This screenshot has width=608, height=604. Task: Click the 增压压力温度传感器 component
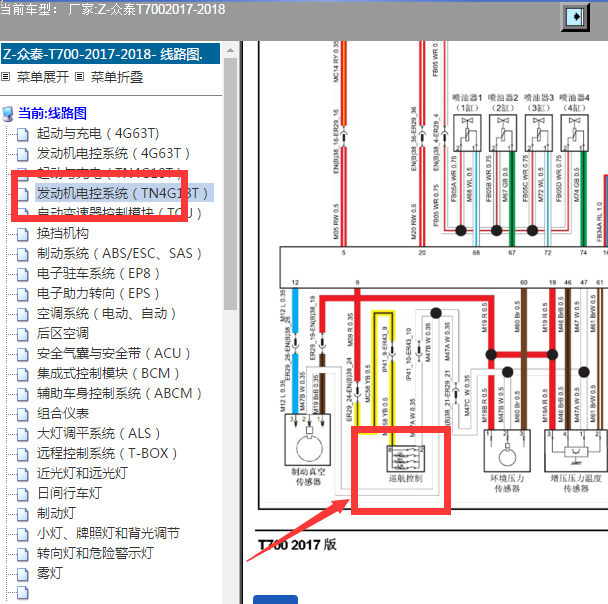[x=576, y=450]
